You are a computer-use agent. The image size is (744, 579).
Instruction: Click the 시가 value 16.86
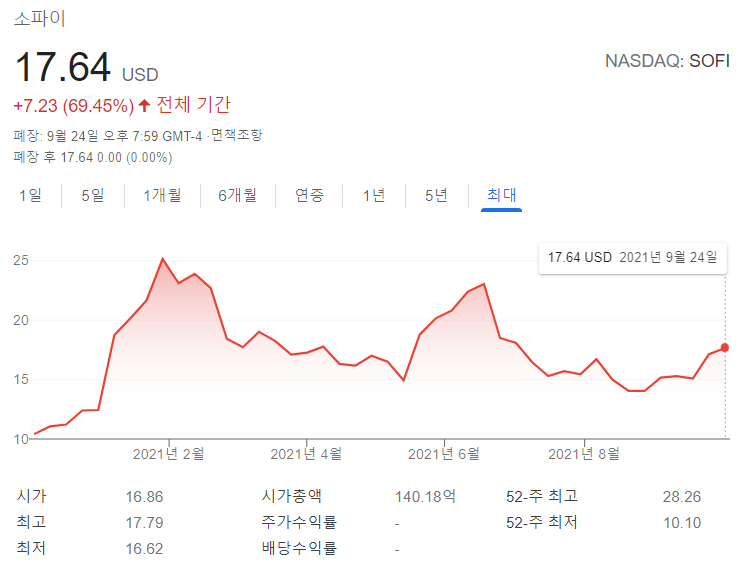[144, 497]
